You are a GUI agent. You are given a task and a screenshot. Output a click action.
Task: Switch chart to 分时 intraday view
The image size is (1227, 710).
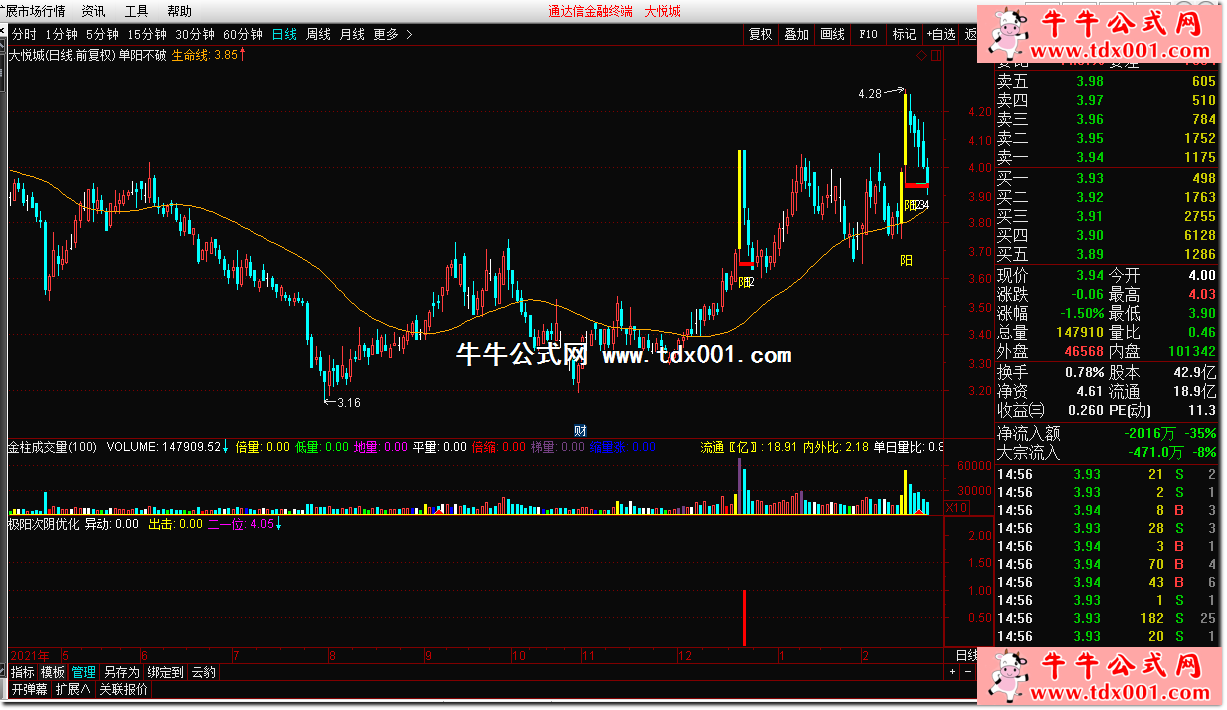(24, 34)
